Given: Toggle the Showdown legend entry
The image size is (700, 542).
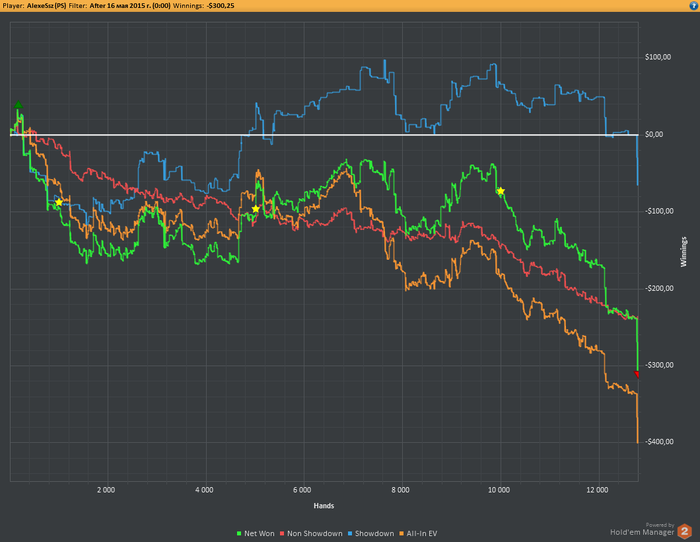Looking at the screenshot, I should 371,534.
